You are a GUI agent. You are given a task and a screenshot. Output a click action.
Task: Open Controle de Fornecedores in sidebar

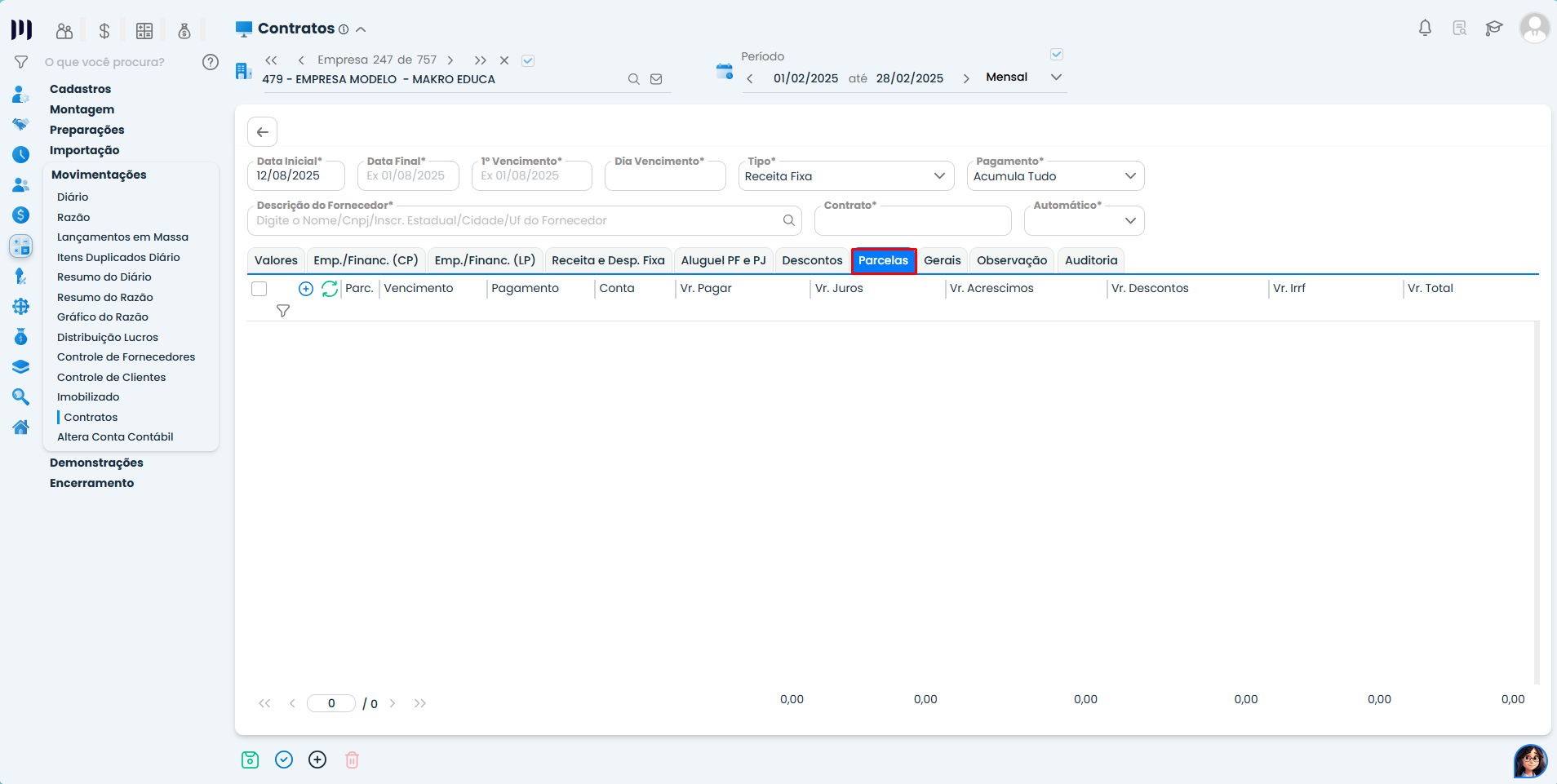tap(126, 357)
